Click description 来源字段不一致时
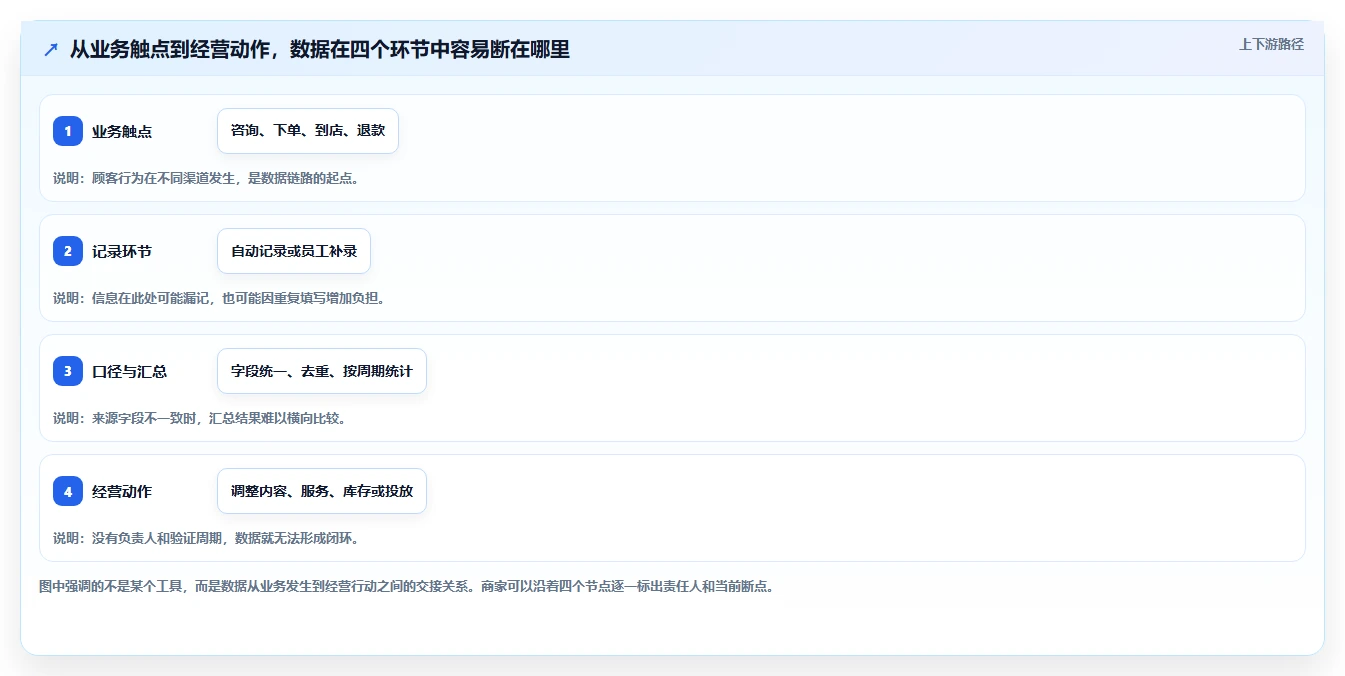Screen dimensions: 1345x676 pos(199,418)
